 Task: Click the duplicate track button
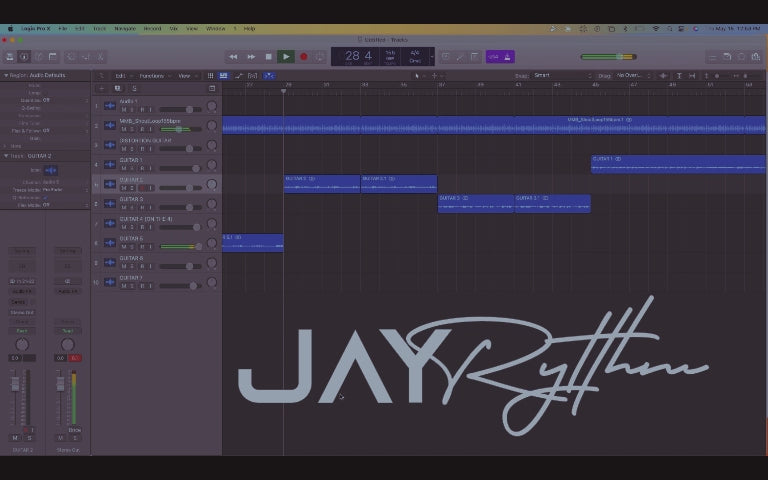tap(118, 89)
